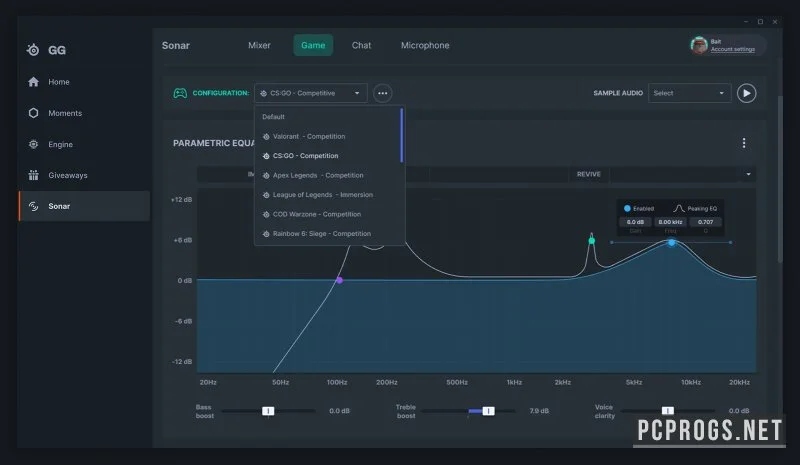Click the Apex Legends preset icon
This screenshot has width=800, height=465.
coord(266,176)
